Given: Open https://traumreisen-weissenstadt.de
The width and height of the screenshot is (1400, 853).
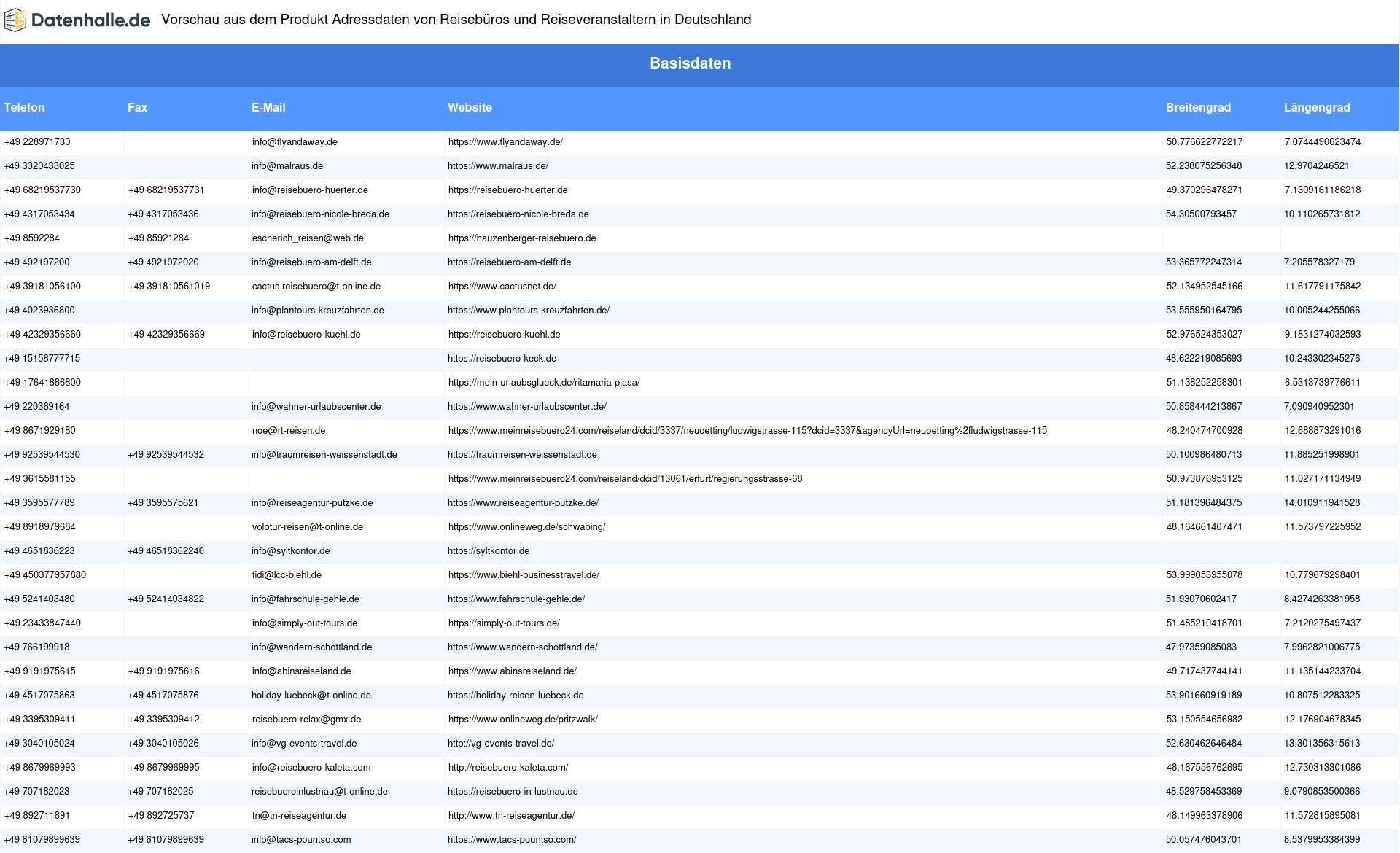Looking at the screenshot, I should [x=522, y=455].
